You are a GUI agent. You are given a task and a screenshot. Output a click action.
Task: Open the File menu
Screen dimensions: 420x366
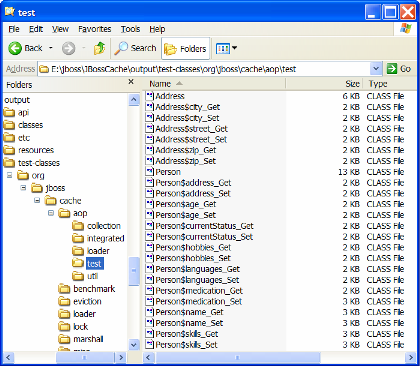click(14, 29)
